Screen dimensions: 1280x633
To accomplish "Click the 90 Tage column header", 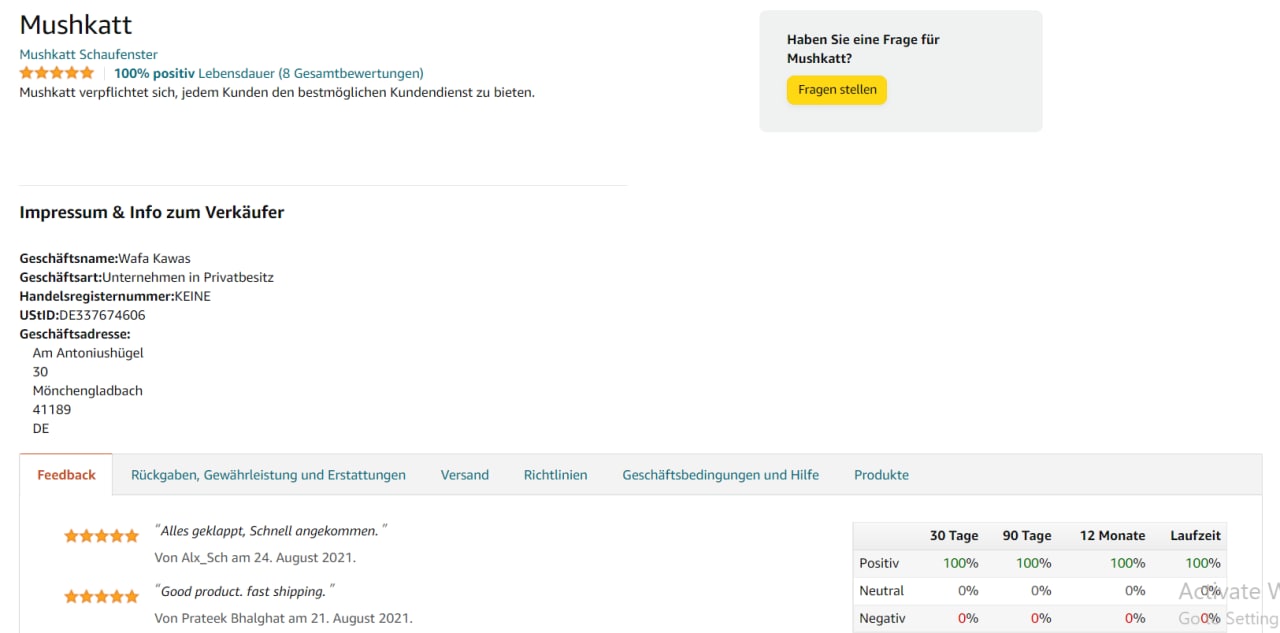I will pyautogui.click(x=1027, y=535).
